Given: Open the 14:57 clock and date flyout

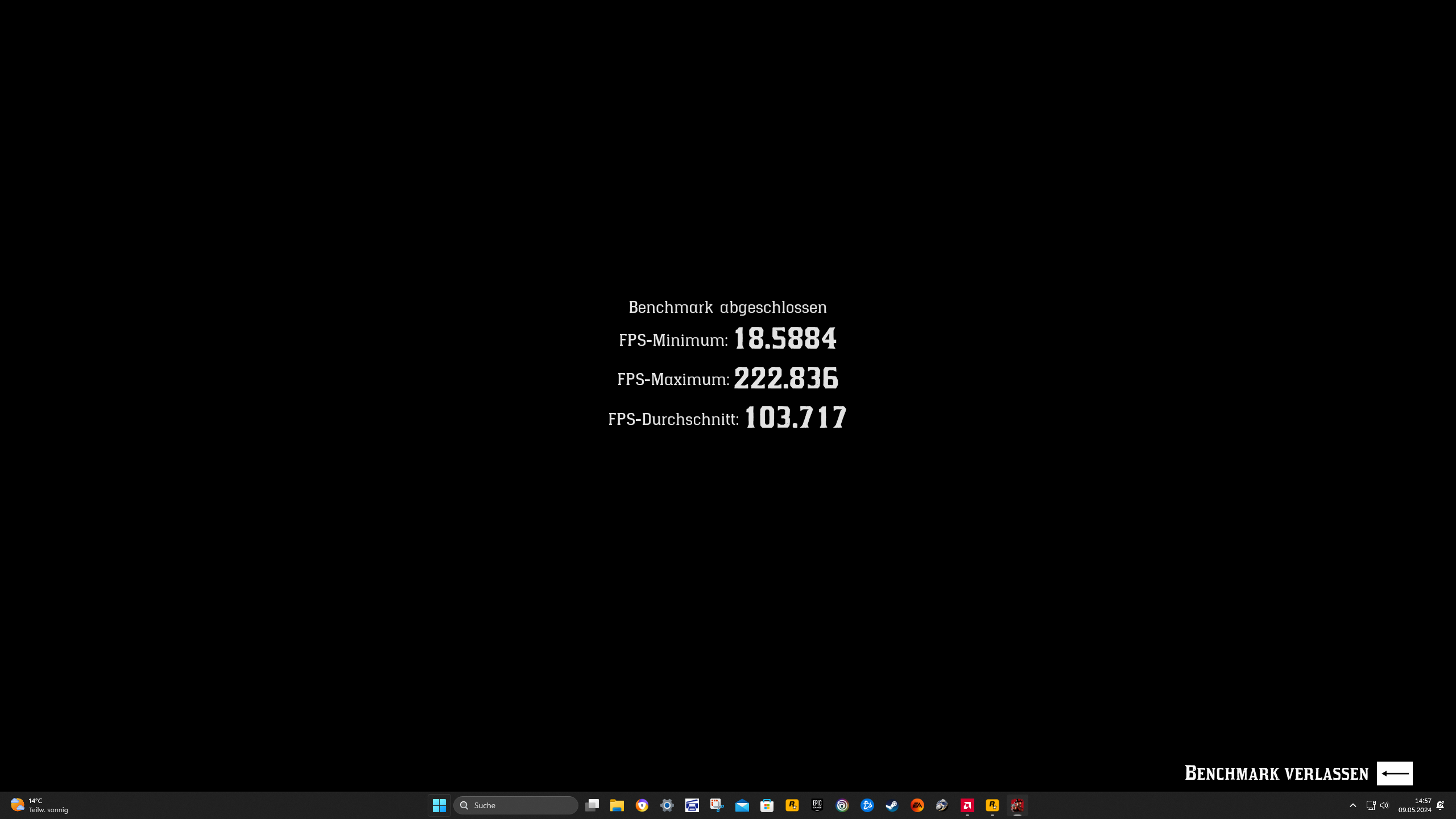Looking at the screenshot, I should click(x=1414, y=805).
